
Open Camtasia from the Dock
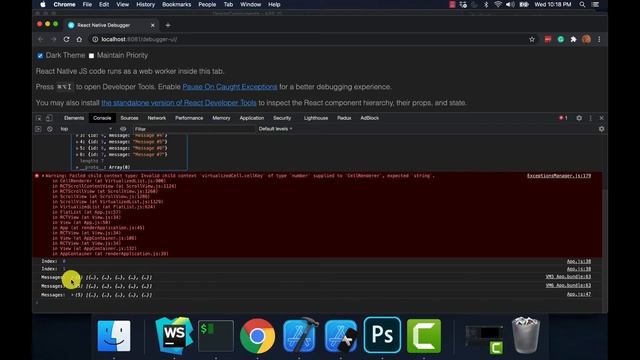[x=424, y=336]
